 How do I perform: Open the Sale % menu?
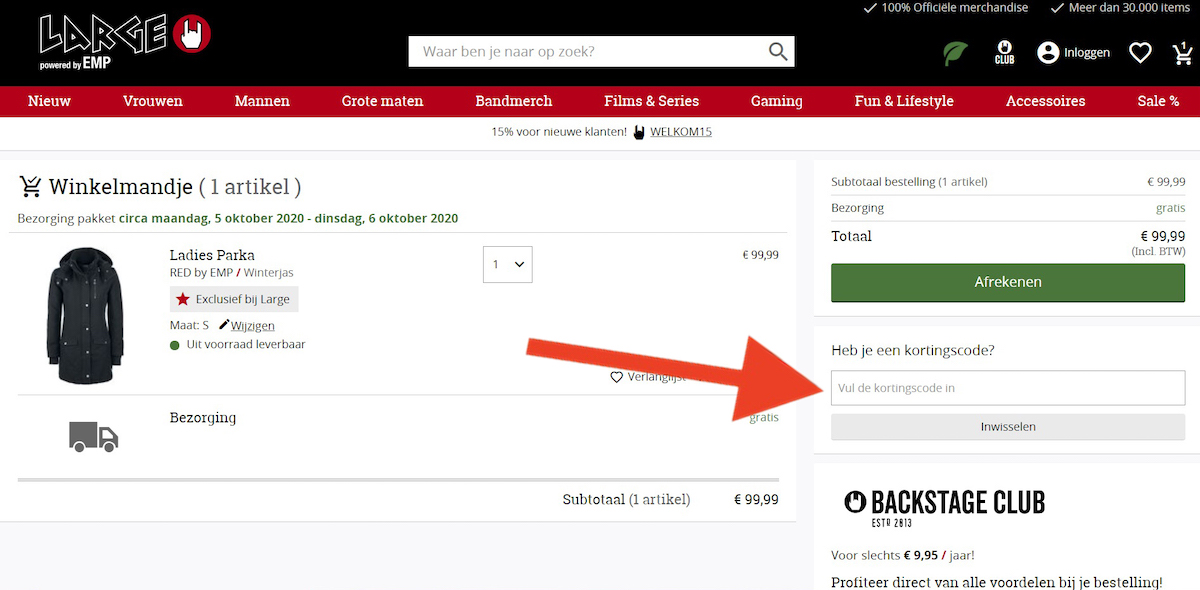point(1158,101)
